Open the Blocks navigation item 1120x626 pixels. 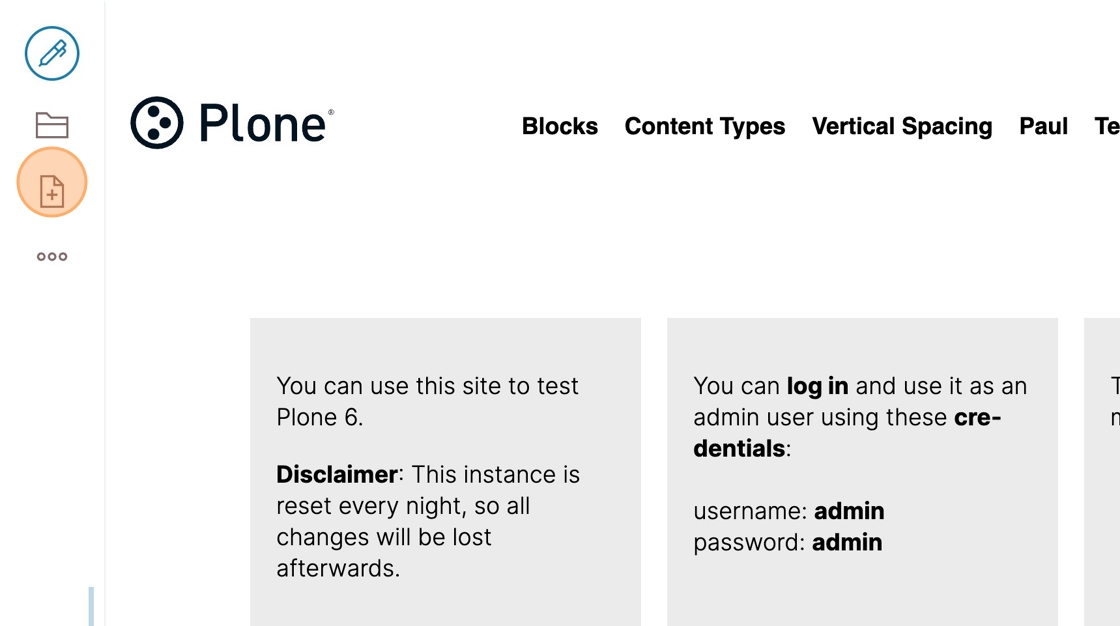coord(559,126)
